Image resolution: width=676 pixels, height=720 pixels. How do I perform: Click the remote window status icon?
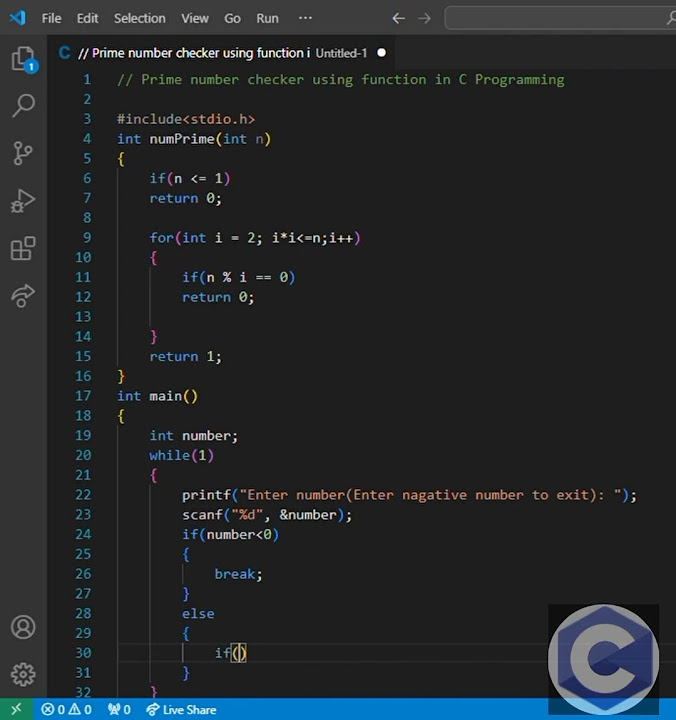click(16, 709)
